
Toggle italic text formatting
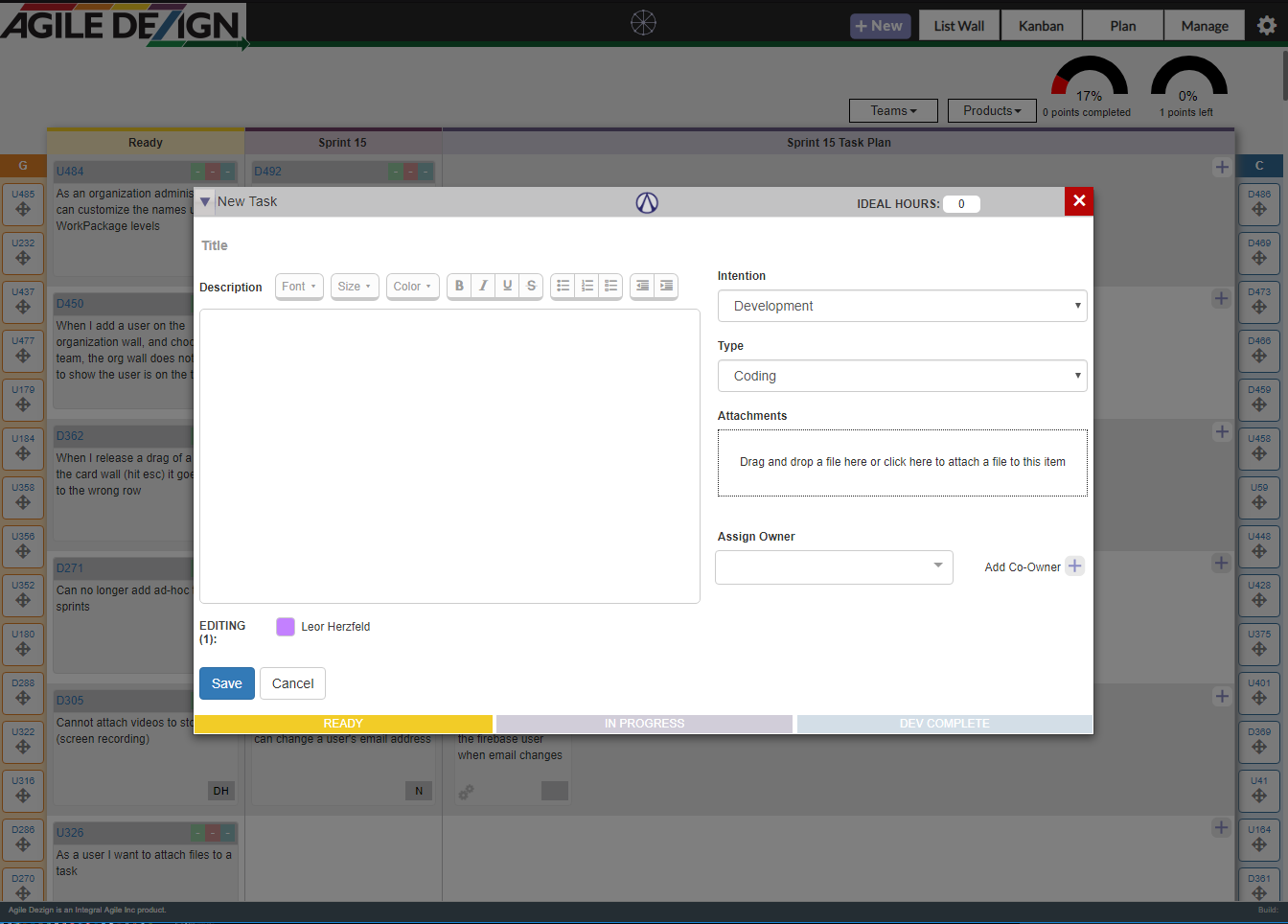[483, 286]
